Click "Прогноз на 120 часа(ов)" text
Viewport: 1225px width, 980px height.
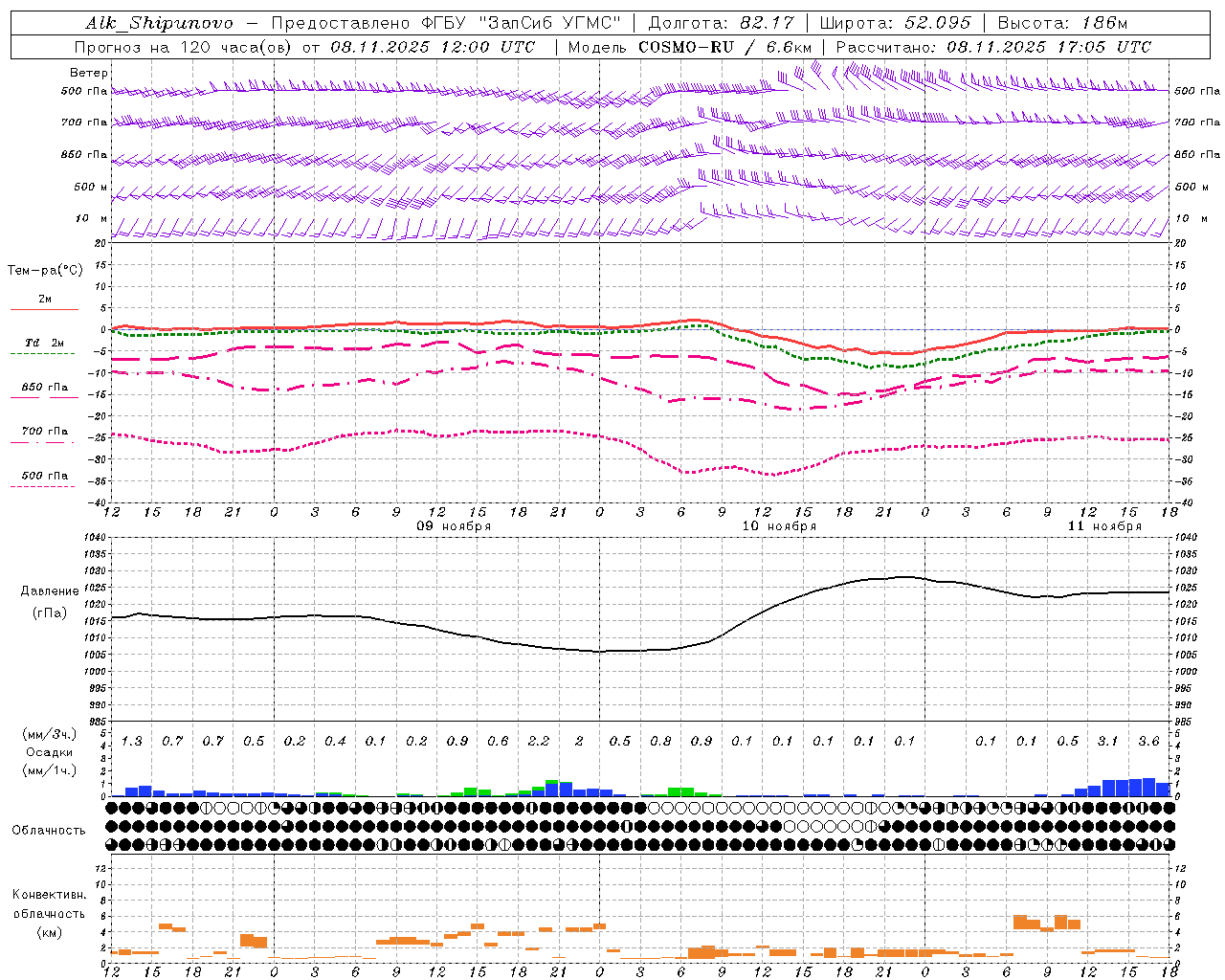pos(184,47)
